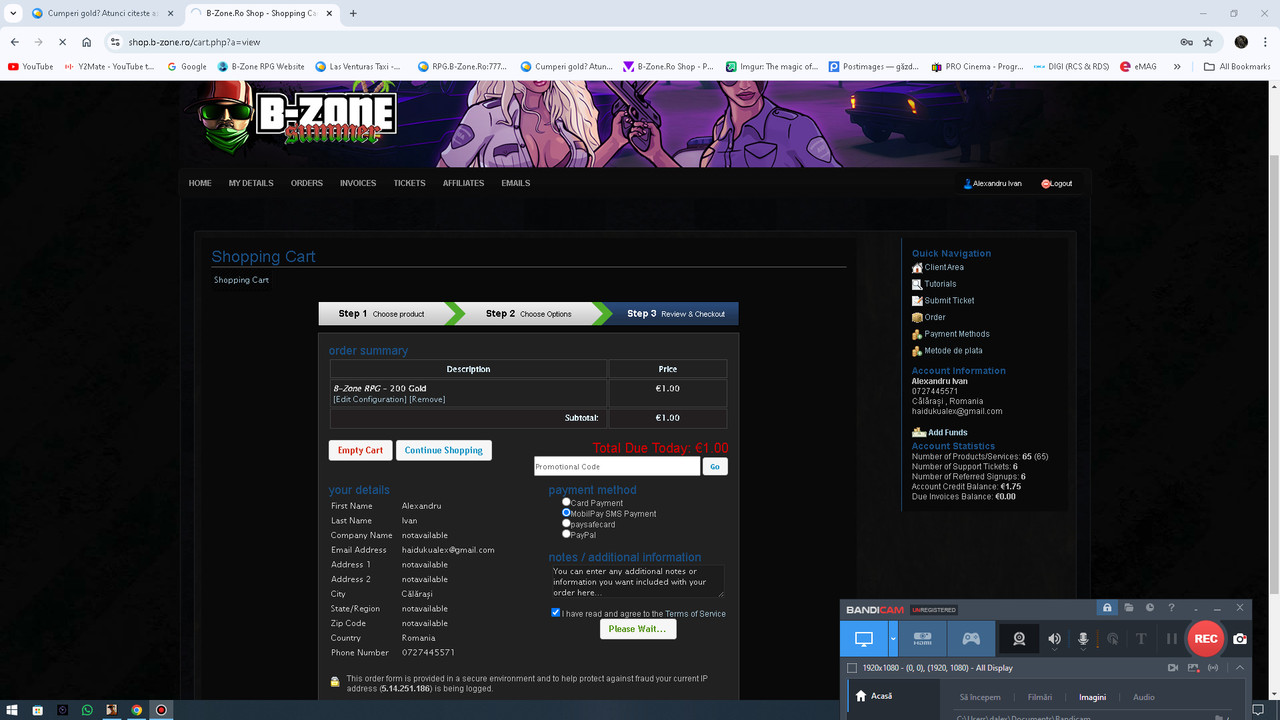This screenshot has height=720, width=1280.
Task: Click Bandicam video camera status icon
Action: click(x=1173, y=668)
